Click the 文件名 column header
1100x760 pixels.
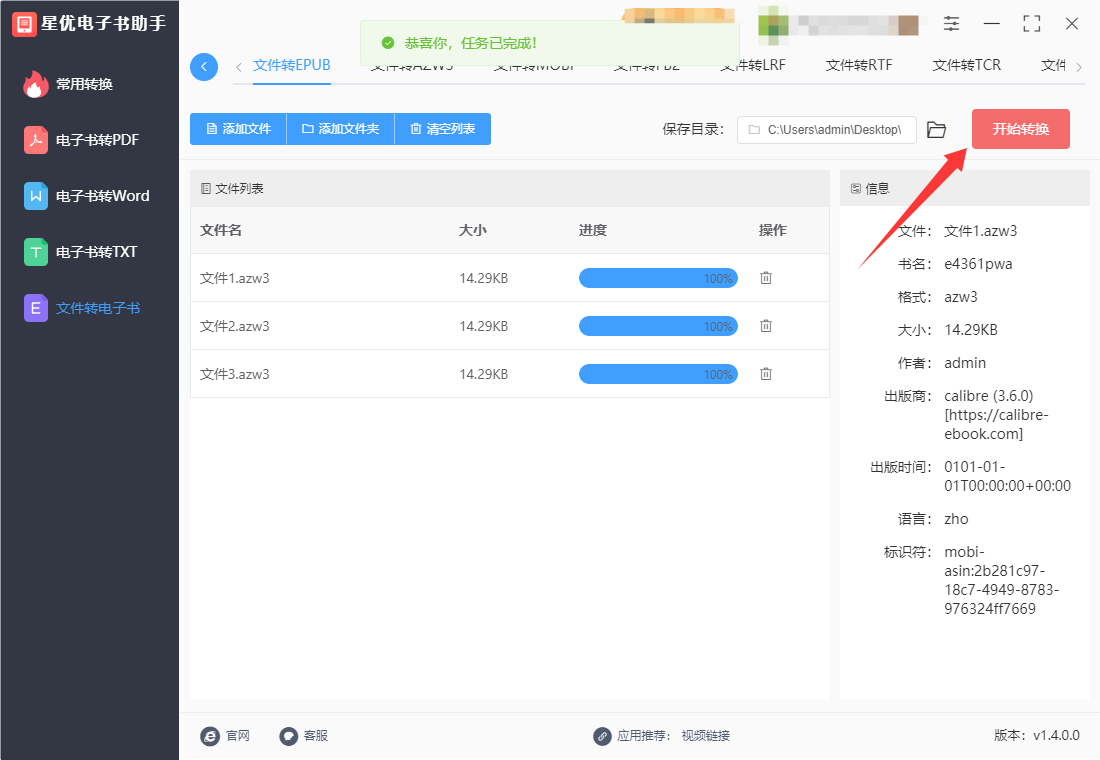(x=221, y=230)
